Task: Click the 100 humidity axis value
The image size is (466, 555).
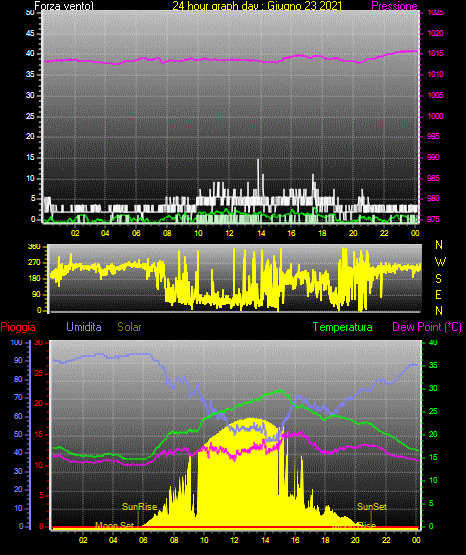Action: 17,342
